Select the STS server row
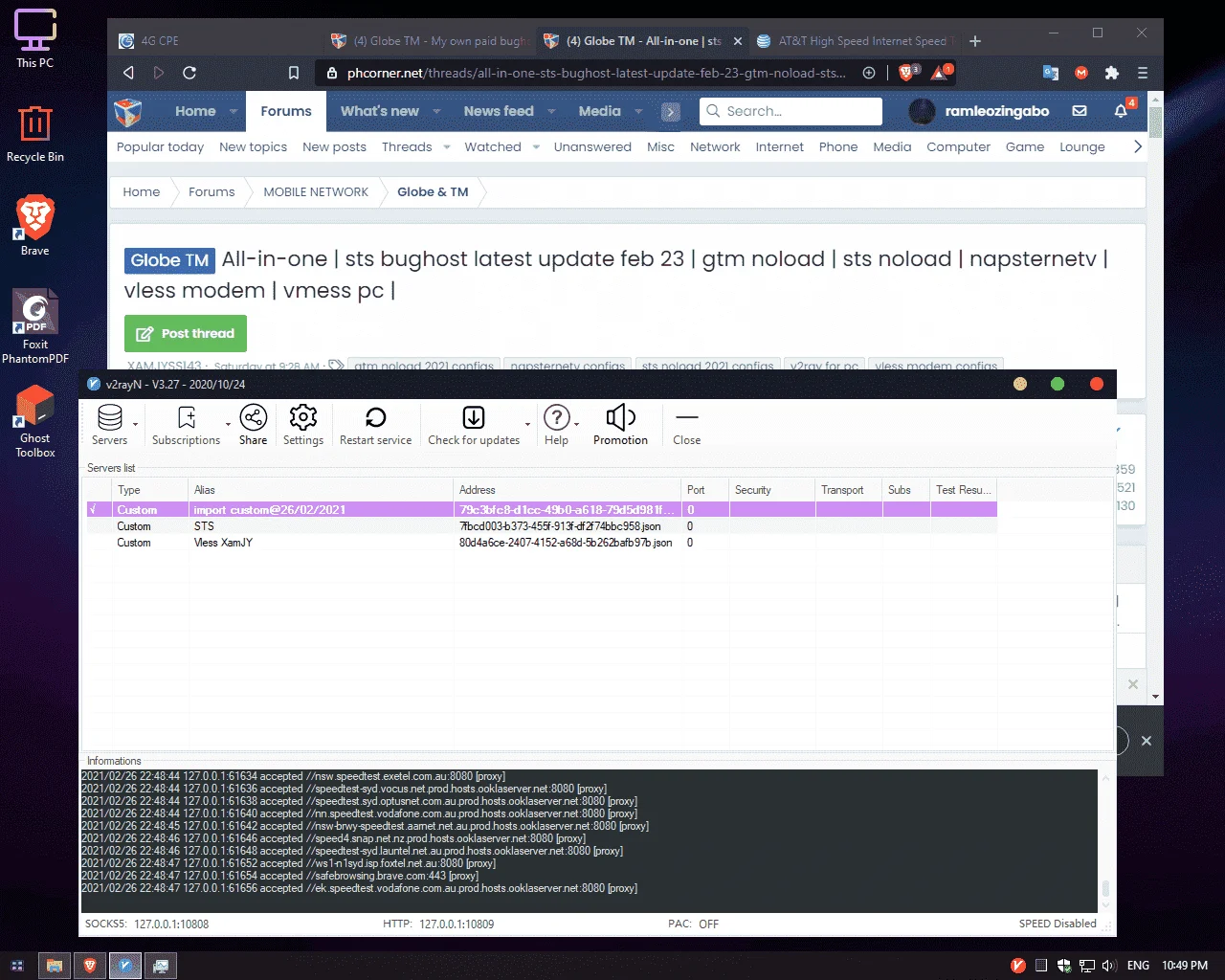 542,526
